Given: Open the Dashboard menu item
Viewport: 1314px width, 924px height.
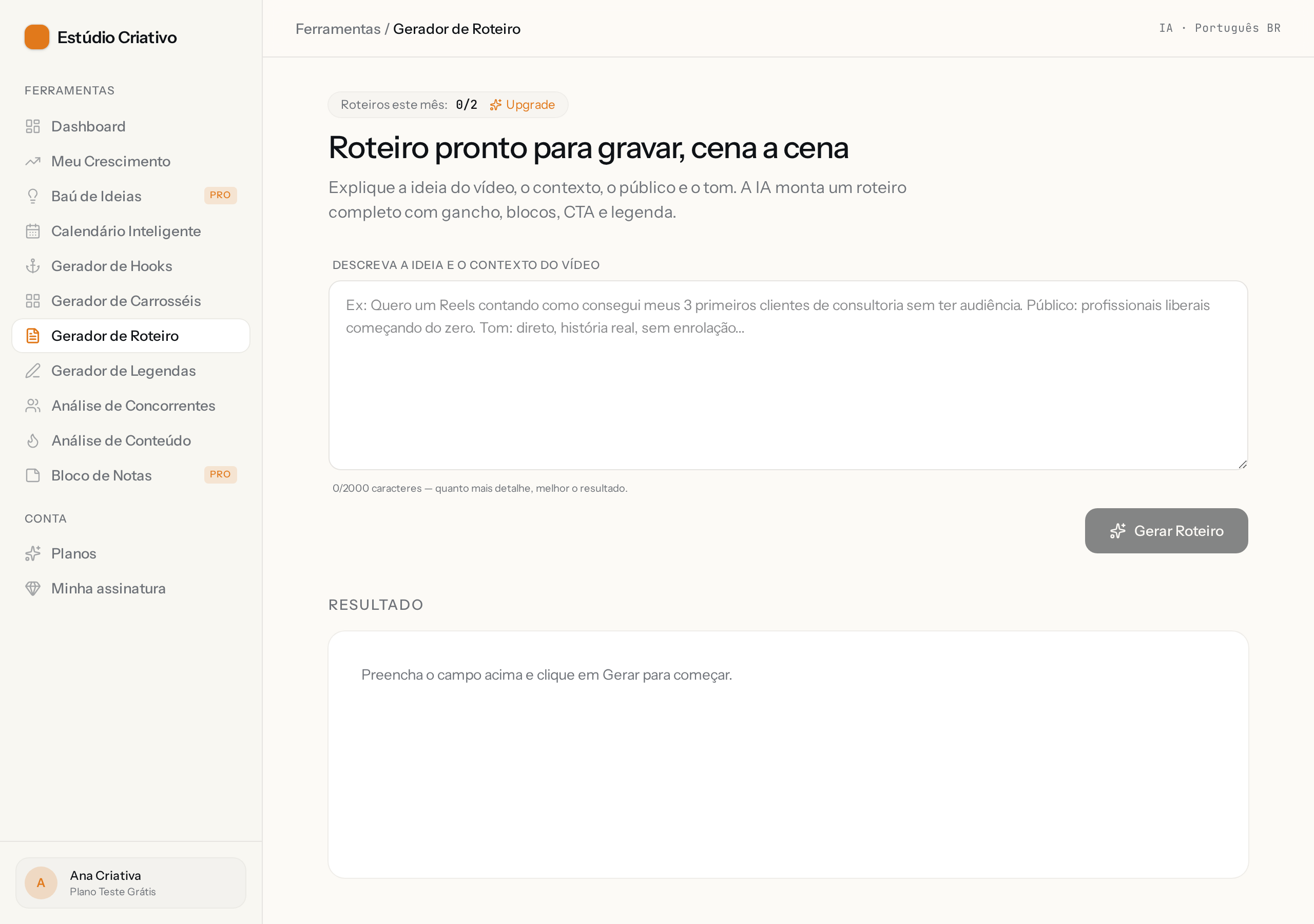Looking at the screenshot, I should tap(131, 126).
